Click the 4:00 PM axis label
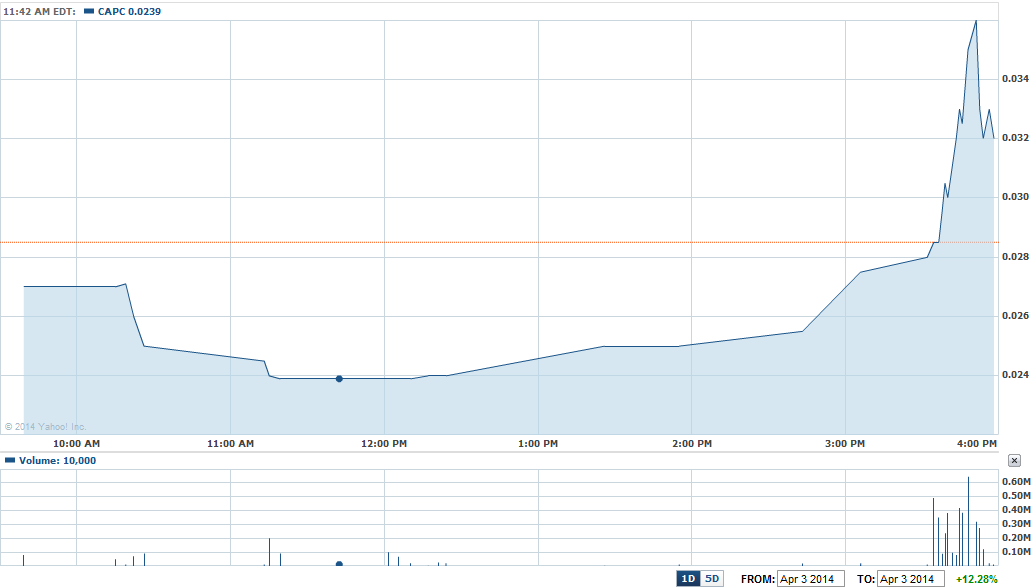 (977, 444)
